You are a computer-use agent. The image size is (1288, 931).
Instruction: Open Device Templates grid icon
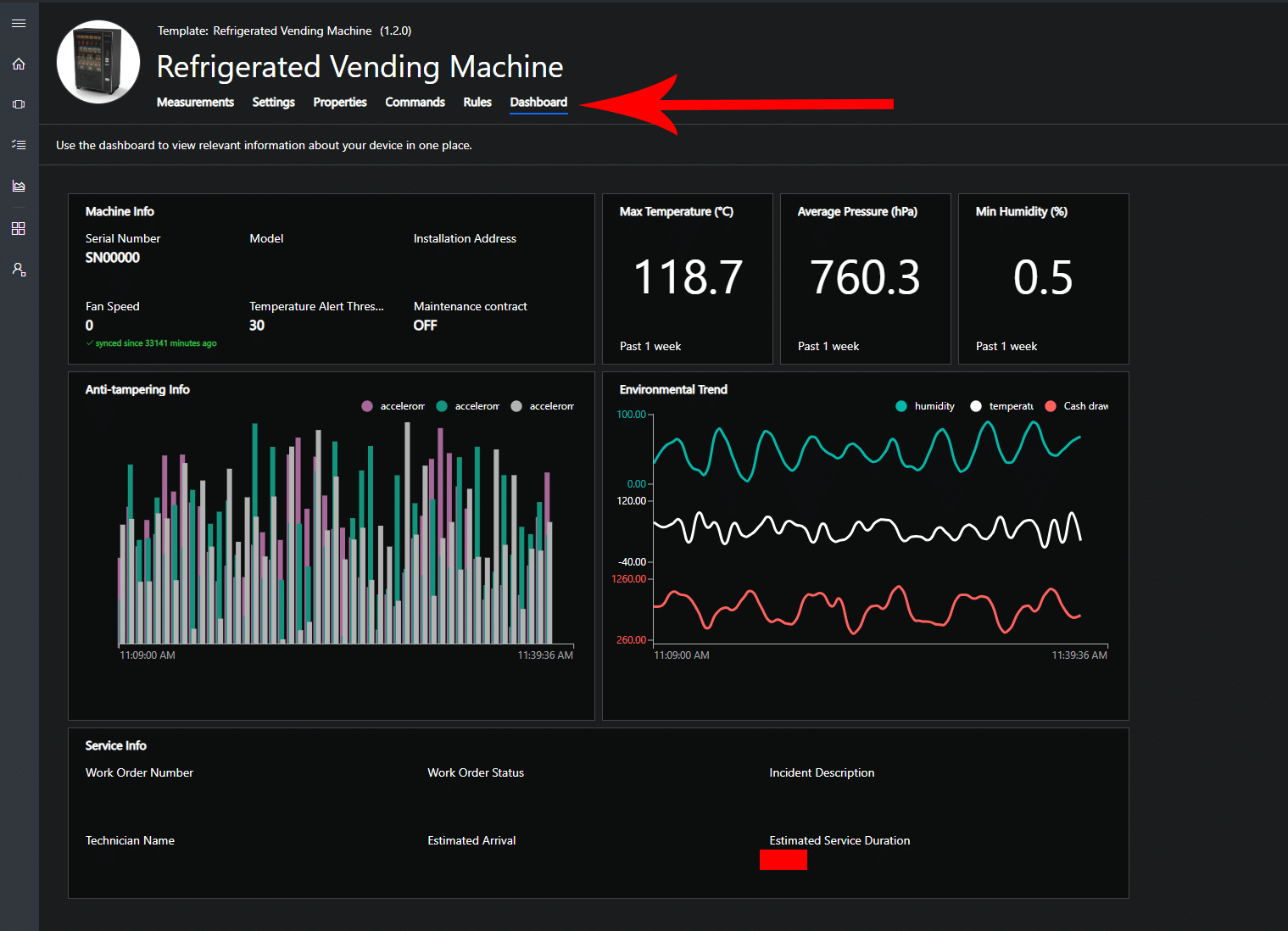[19, 229]
